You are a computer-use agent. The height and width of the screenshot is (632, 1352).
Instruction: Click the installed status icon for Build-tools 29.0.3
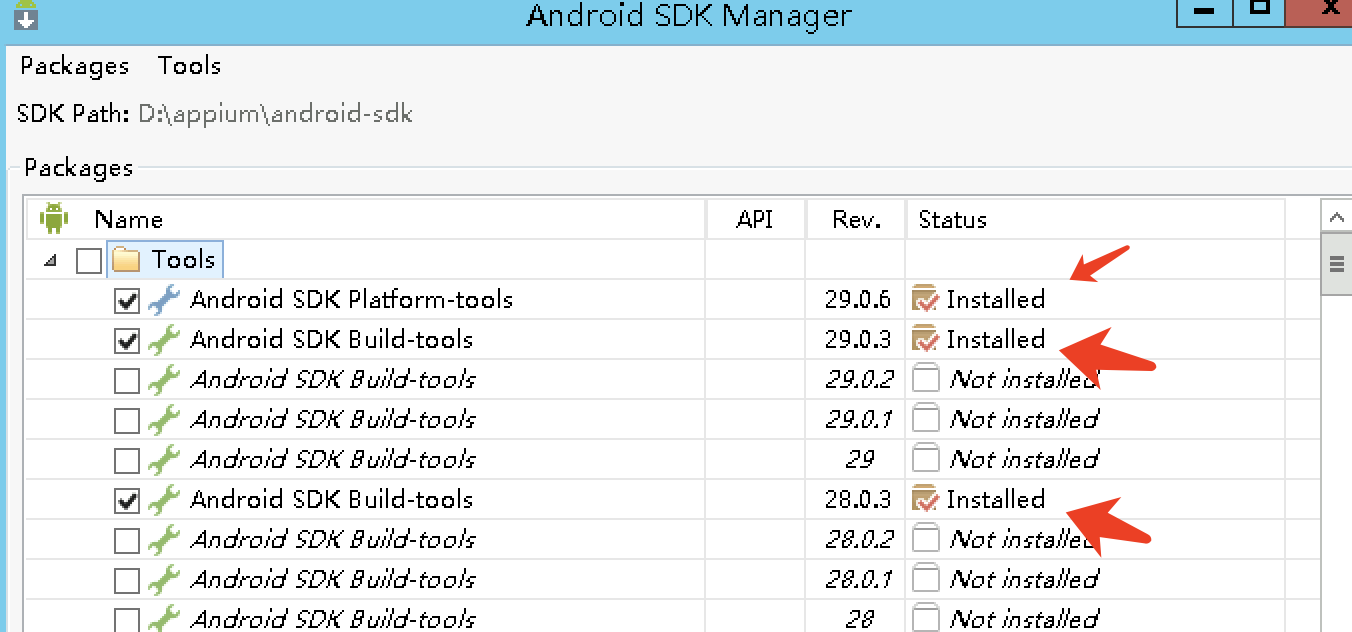(926, 339)
